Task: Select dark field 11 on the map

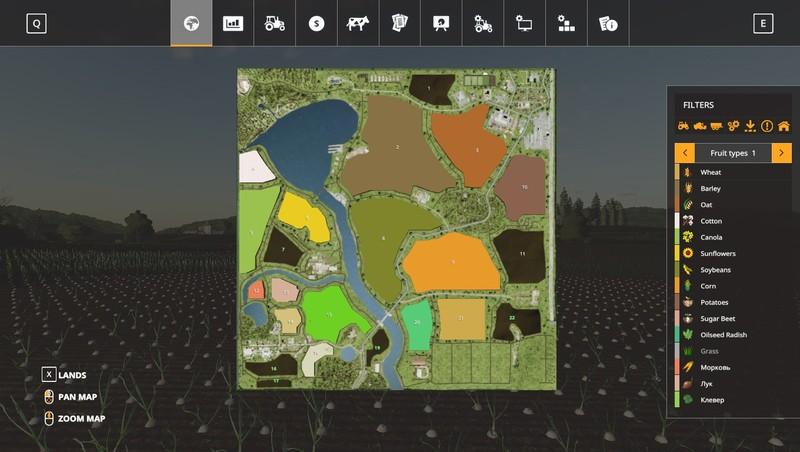Action: [x=521, y=255]
